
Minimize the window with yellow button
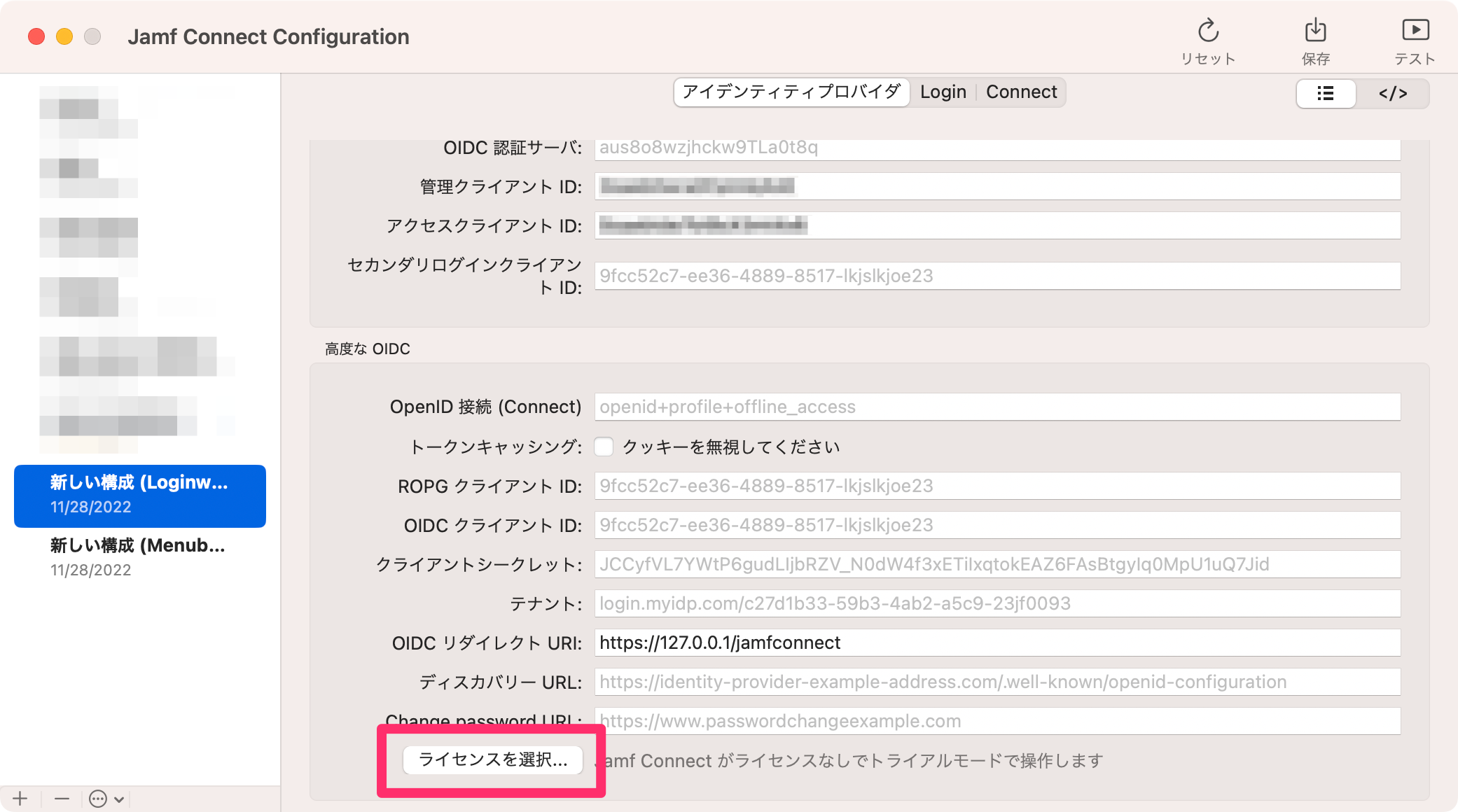coord(64,36)
